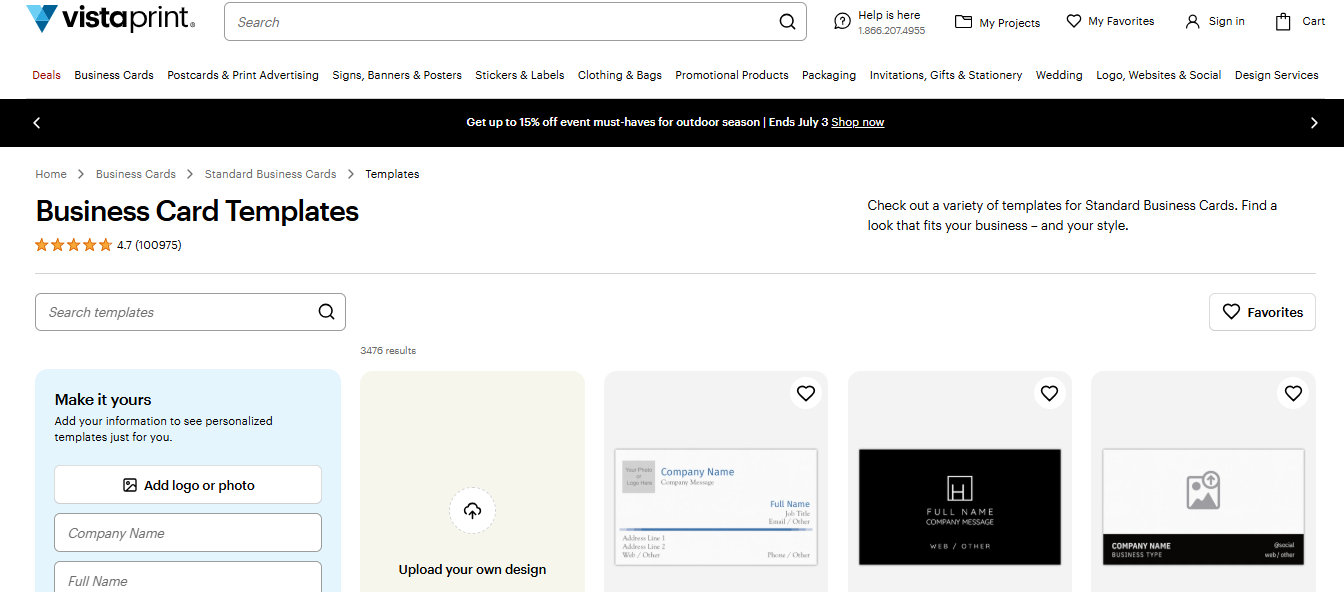This screenshot has width=1344, height=592.
Task: Open My Projects folder icon
Action: pos(964,22)
